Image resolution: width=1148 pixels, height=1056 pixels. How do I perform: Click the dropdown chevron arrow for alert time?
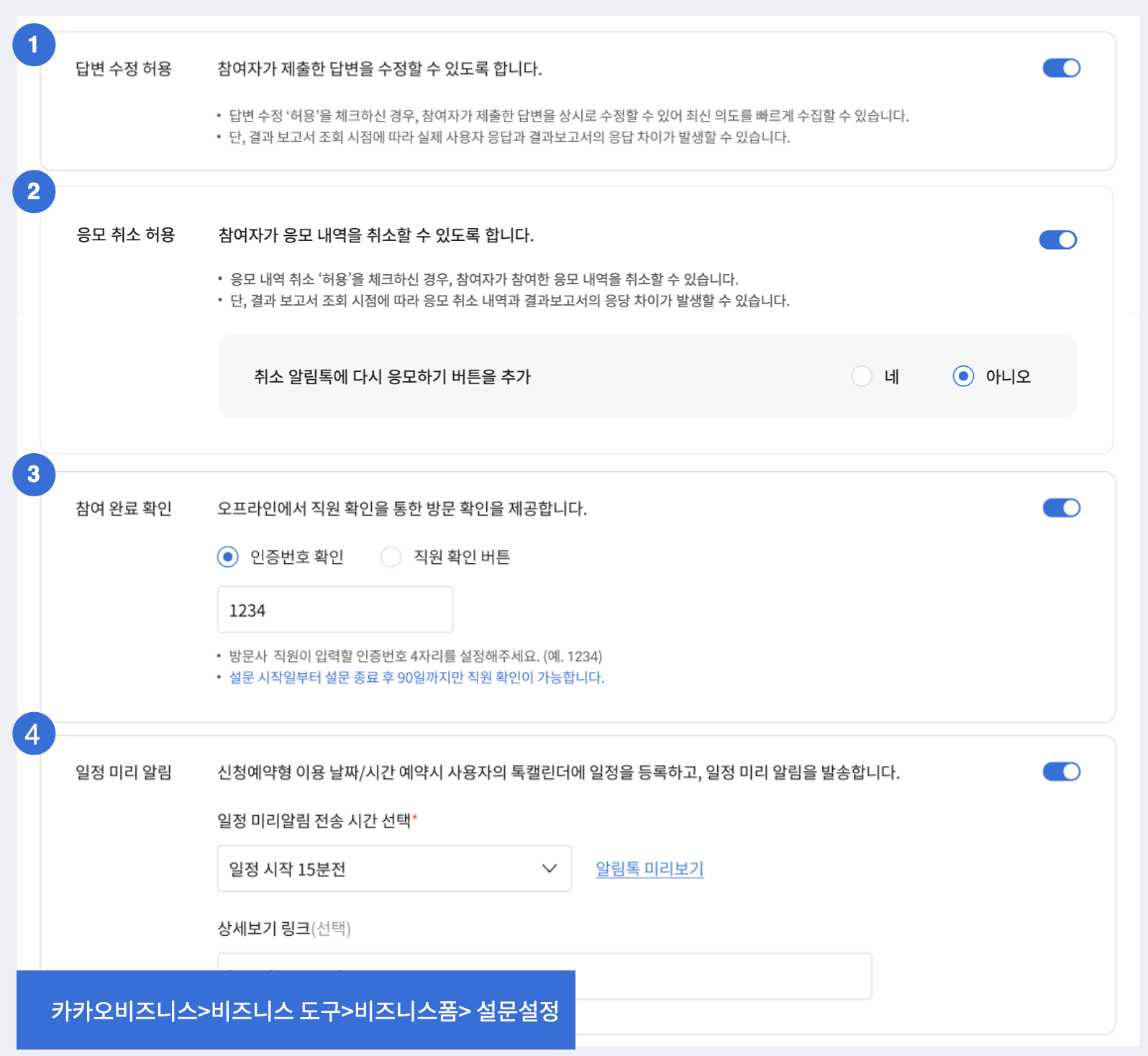[549, 868]
